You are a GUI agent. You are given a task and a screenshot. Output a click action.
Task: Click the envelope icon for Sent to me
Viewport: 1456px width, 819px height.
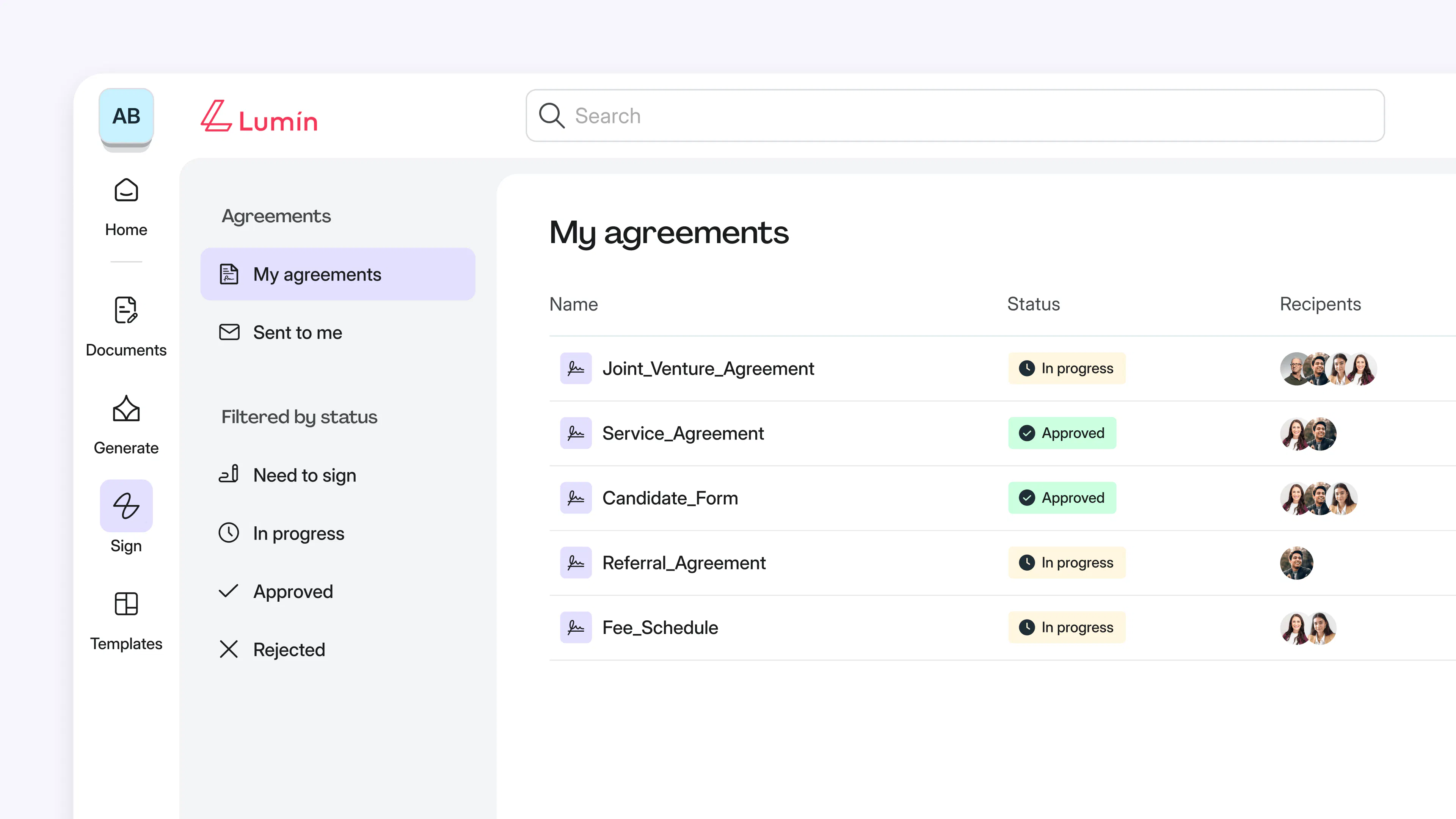(229, 332)
